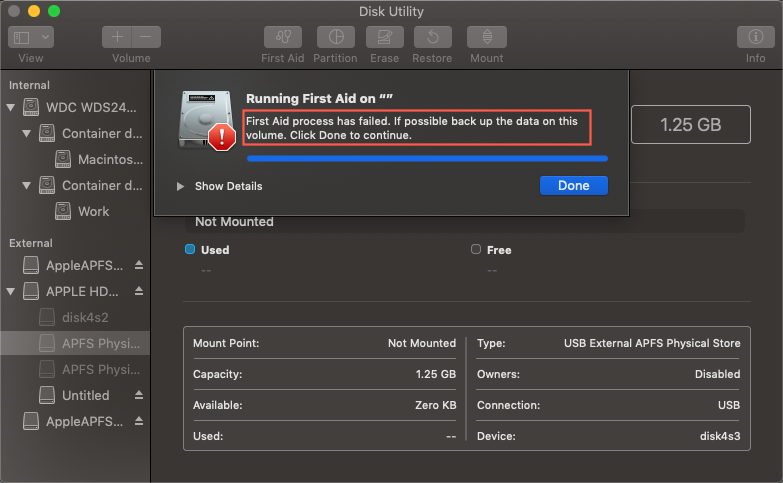Select the Restore toolbar icon

432,38
